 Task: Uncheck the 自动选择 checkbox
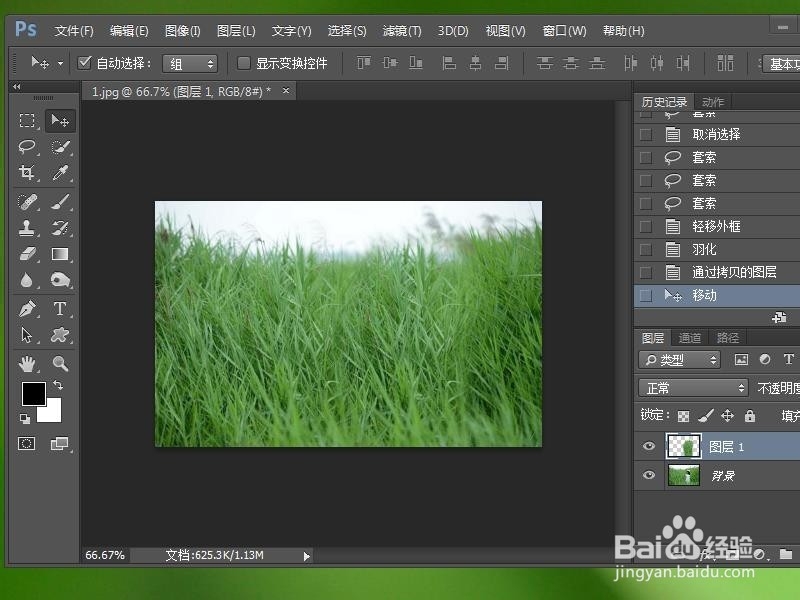pyautogui.click(x=84, y=63)
